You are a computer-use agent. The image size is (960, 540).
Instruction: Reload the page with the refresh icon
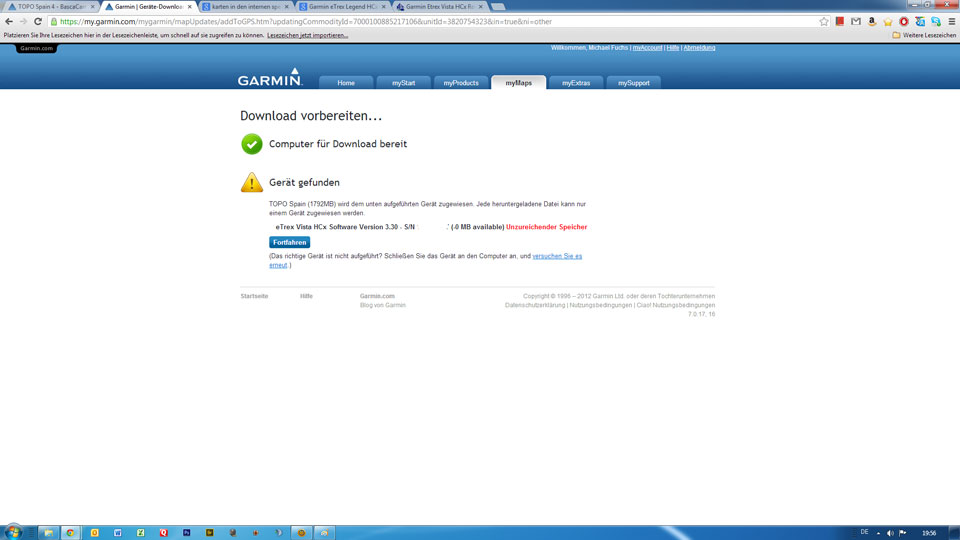38,21
